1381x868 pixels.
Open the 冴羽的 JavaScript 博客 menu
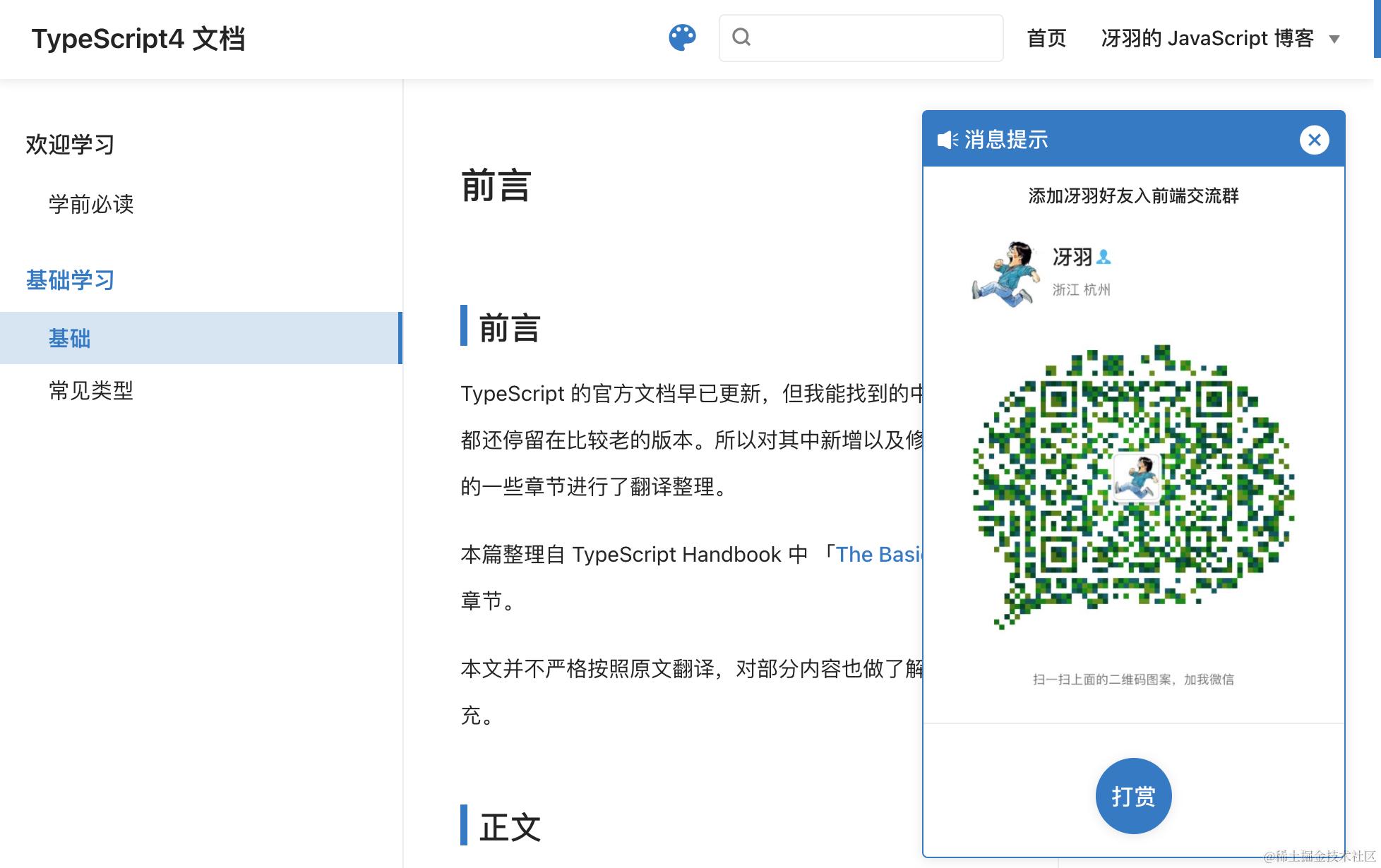coord(1207,38)
